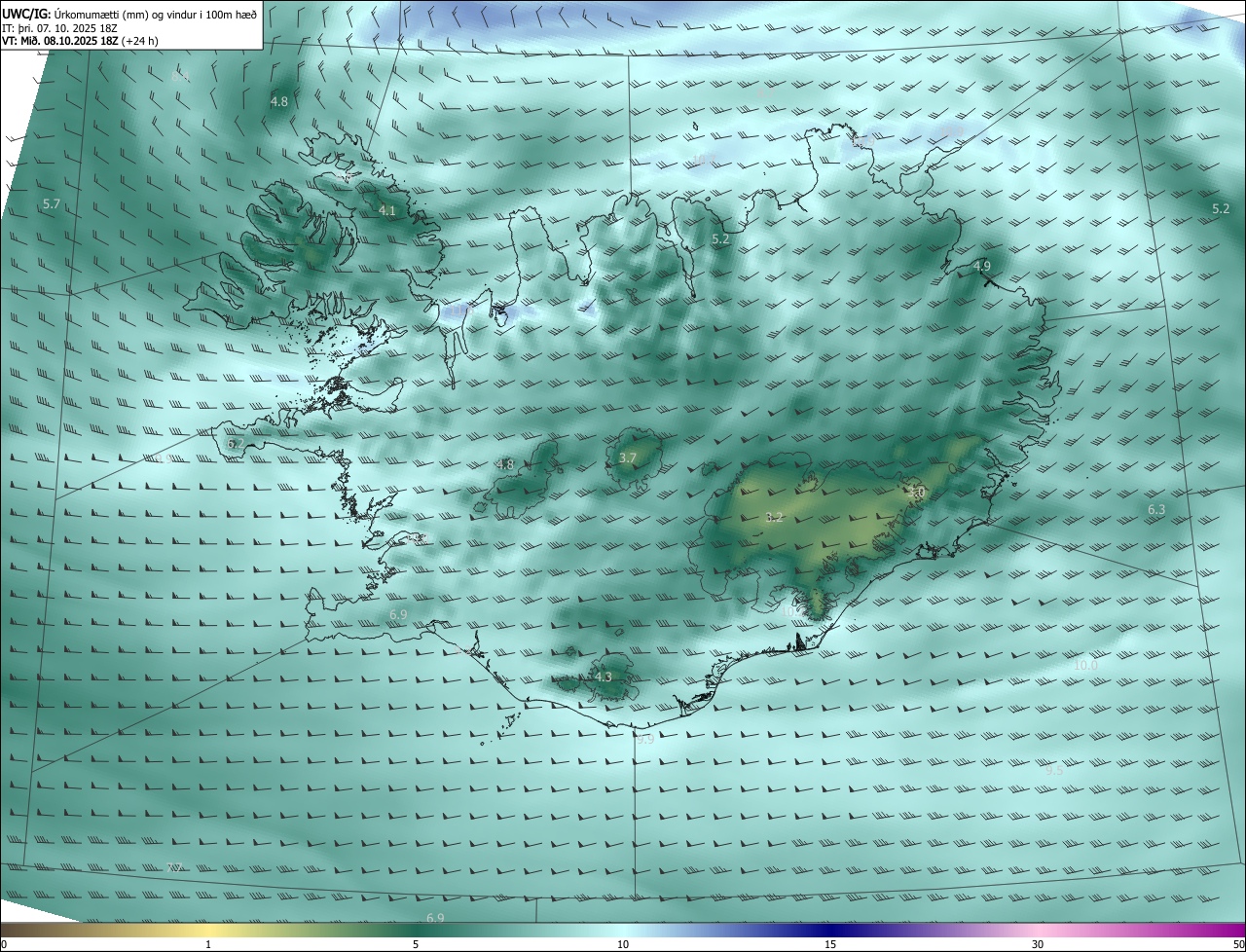
Task: Click the 4.9 value label on the map
Action: pyautogui.click(x=982, y=266)
